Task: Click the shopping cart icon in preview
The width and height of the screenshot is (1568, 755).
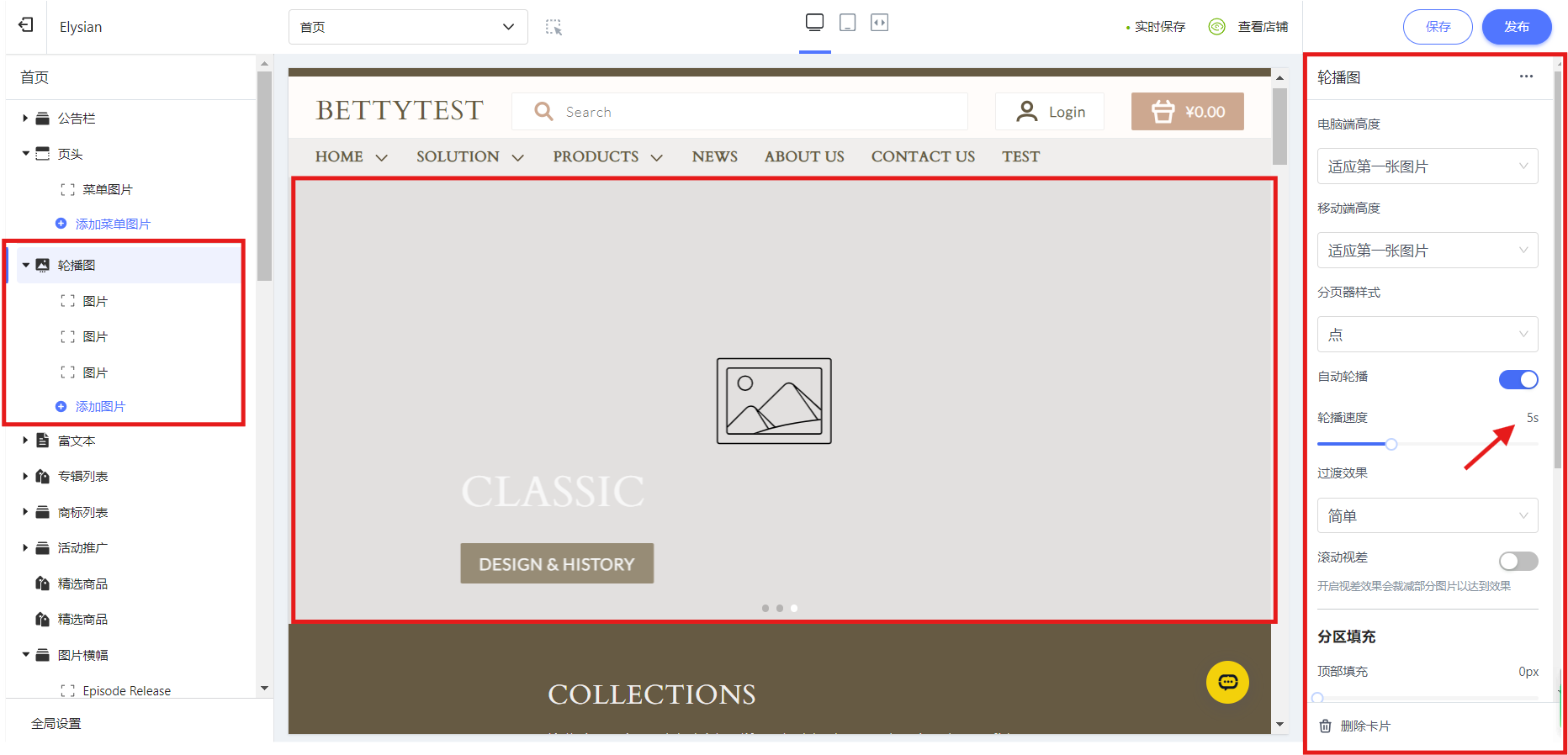Action: tap(1163, 112)
